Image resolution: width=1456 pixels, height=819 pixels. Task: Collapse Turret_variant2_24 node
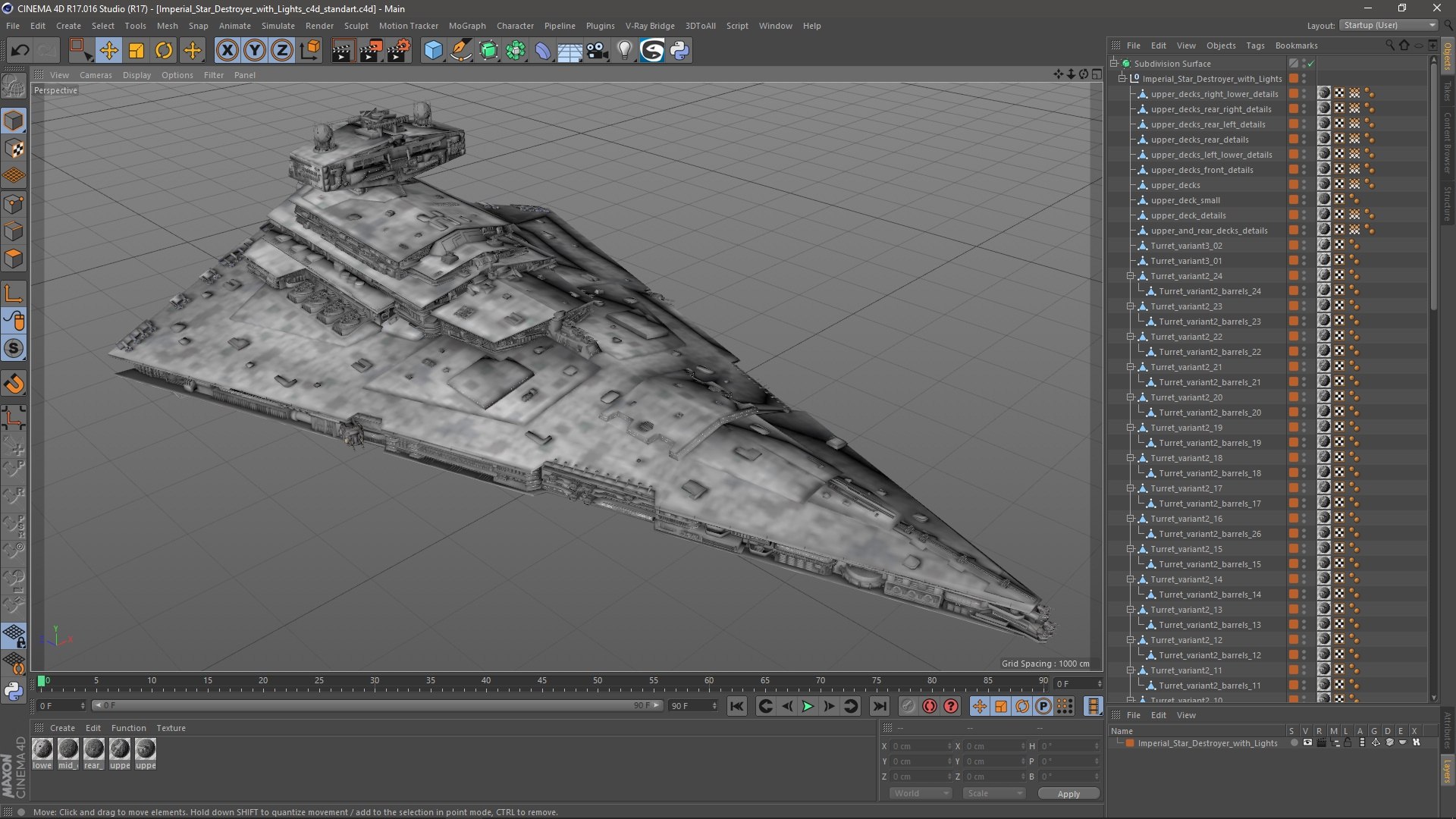pos(1131,276)
